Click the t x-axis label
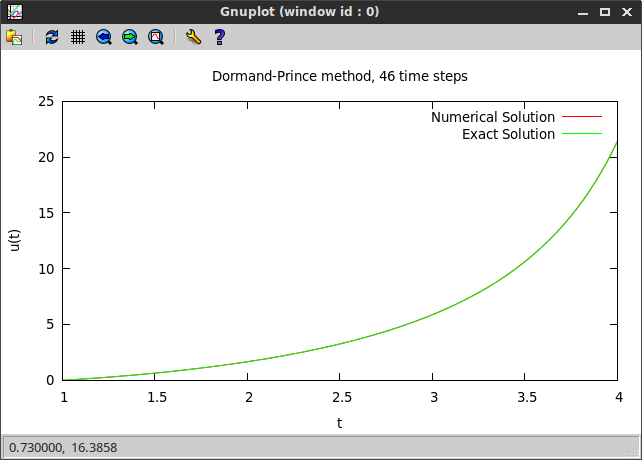Viewport: 642px width, 460px height. tap(340, 423)
